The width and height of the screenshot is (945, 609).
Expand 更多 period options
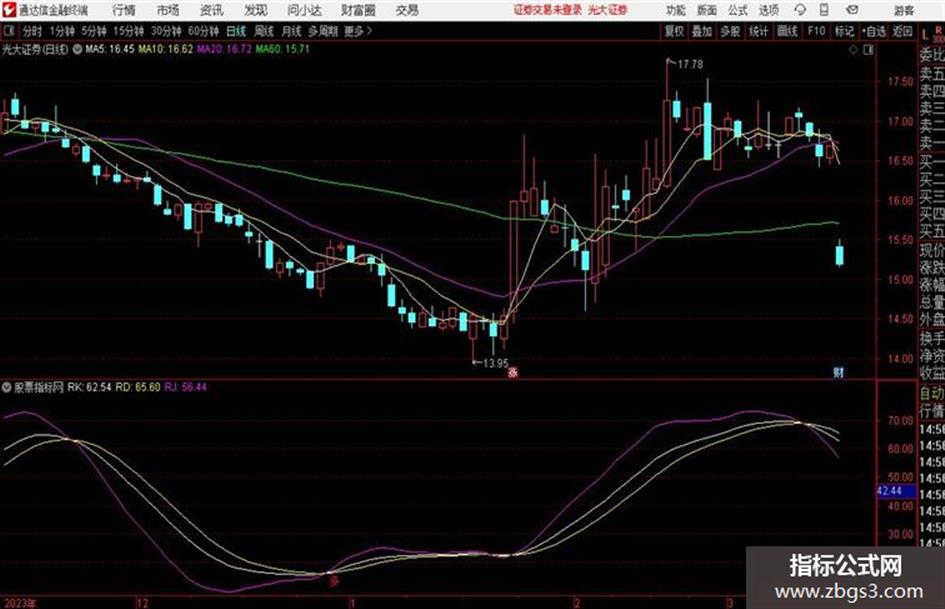click(358, 31)
